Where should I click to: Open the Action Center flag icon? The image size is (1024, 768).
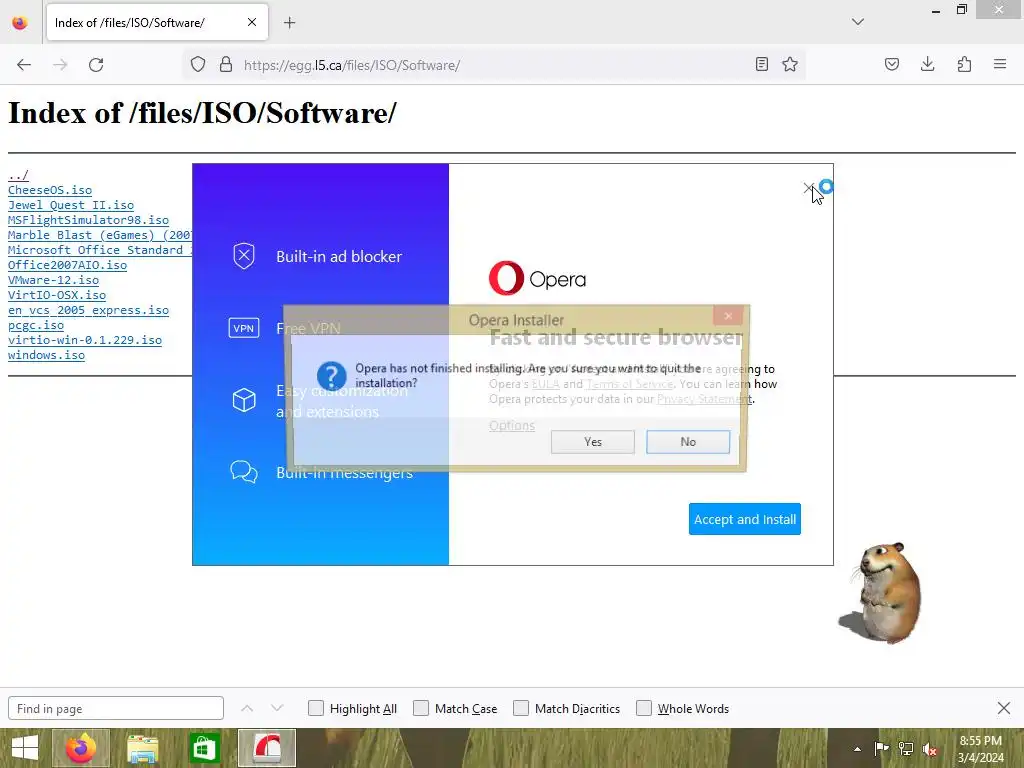[881, 749]
